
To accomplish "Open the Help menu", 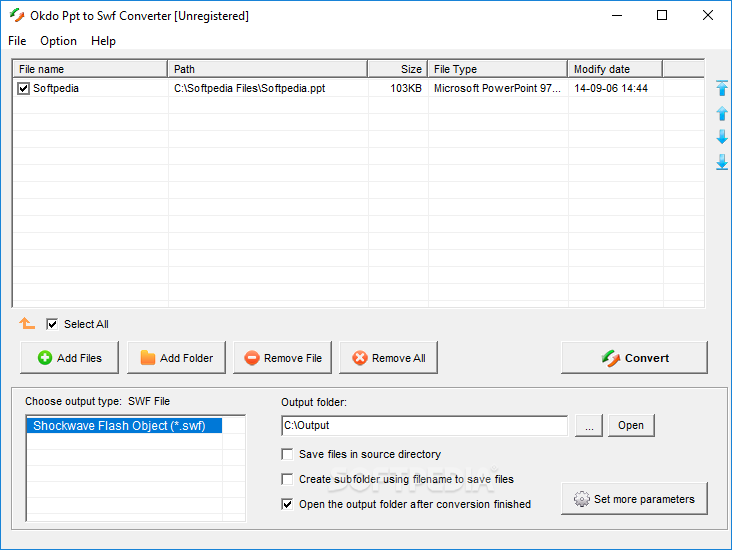I will coord(103,41).
